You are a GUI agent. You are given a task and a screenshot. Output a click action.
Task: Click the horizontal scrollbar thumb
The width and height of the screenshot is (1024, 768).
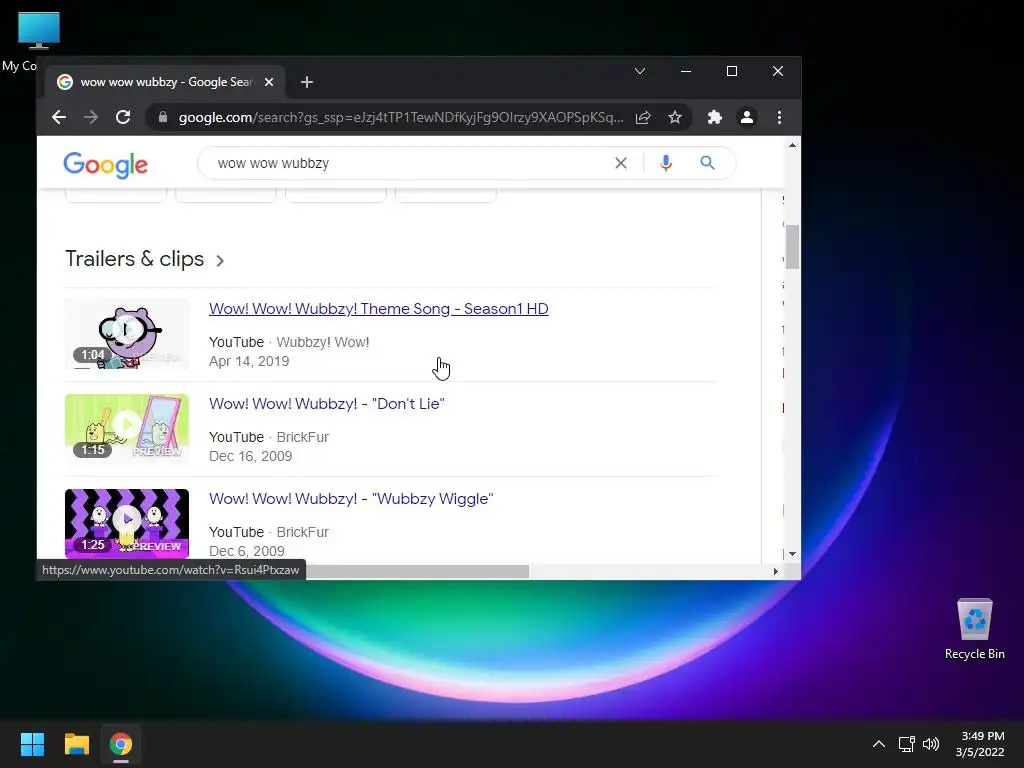418,571
